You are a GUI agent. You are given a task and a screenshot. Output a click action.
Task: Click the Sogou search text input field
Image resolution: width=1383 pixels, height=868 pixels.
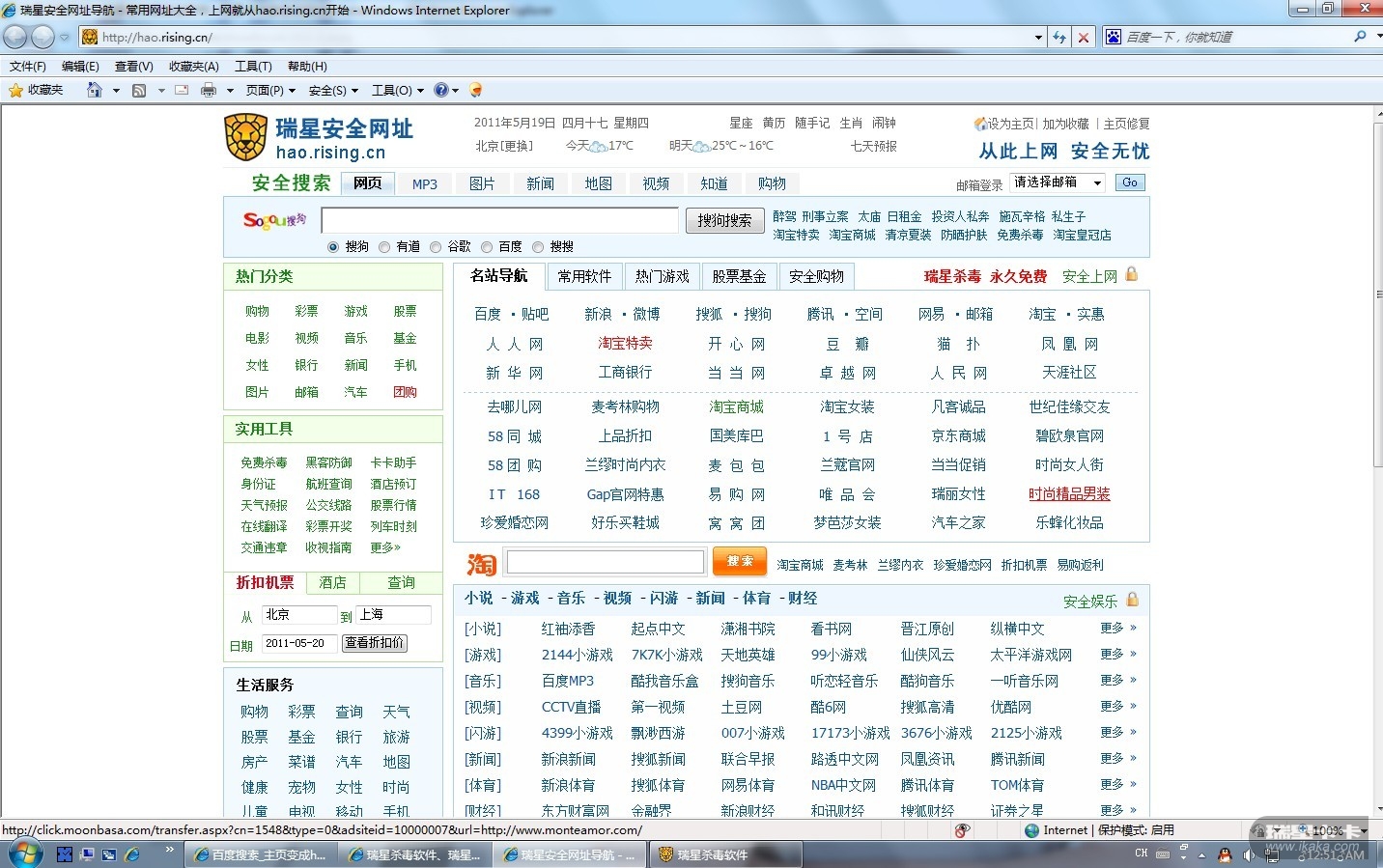click(499, 220)
